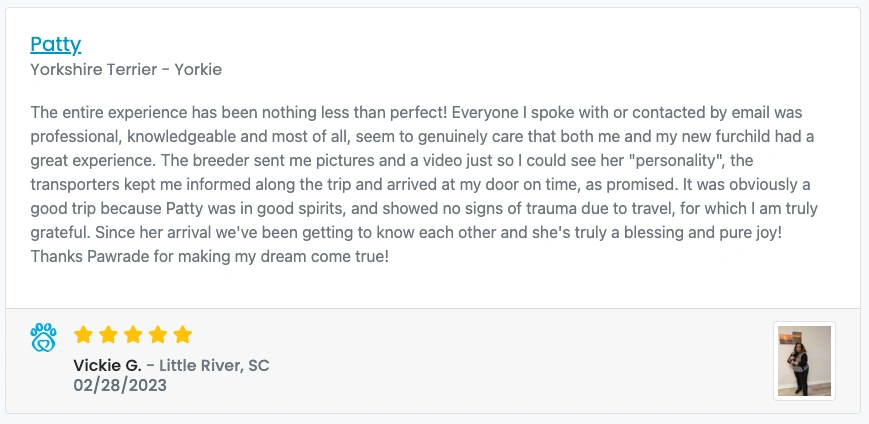
Task: Click the blue paw heart logo icon
Action: (43, 338)
